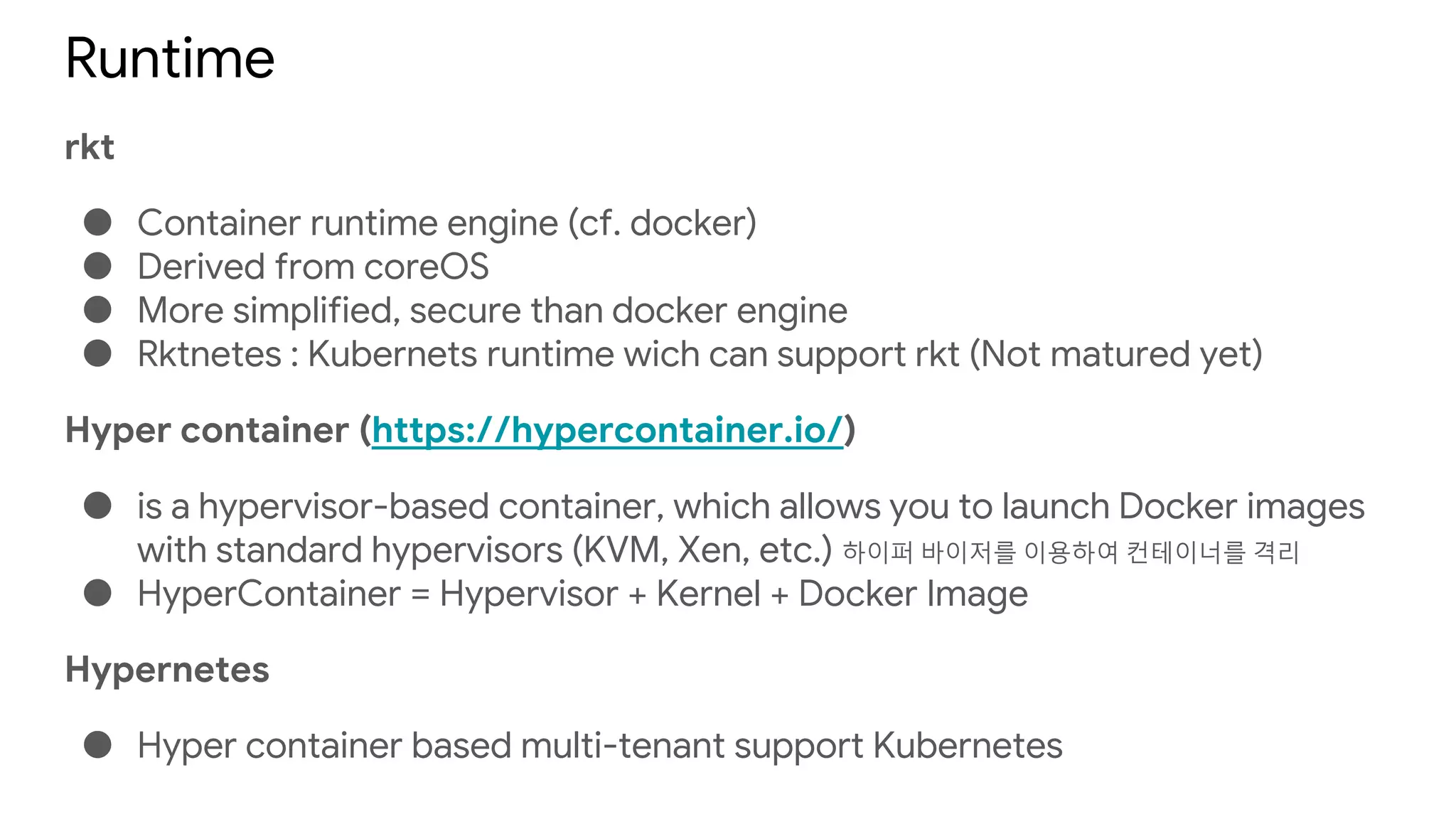Image resolution: width=1456 pixels, height=819 pixels.
Task: Click bullet before More simplified, secure
Action: [x=97, y=310]
